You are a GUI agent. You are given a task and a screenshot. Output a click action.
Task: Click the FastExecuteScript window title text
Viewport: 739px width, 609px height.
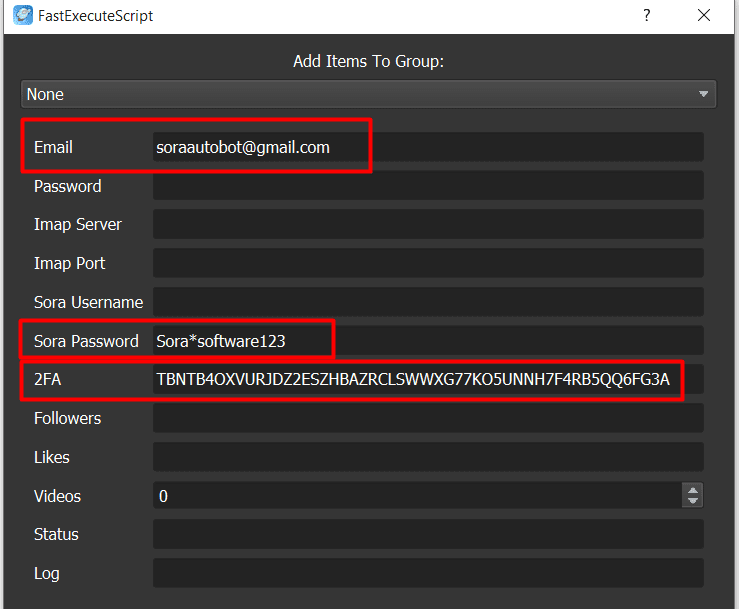point(96,16)
